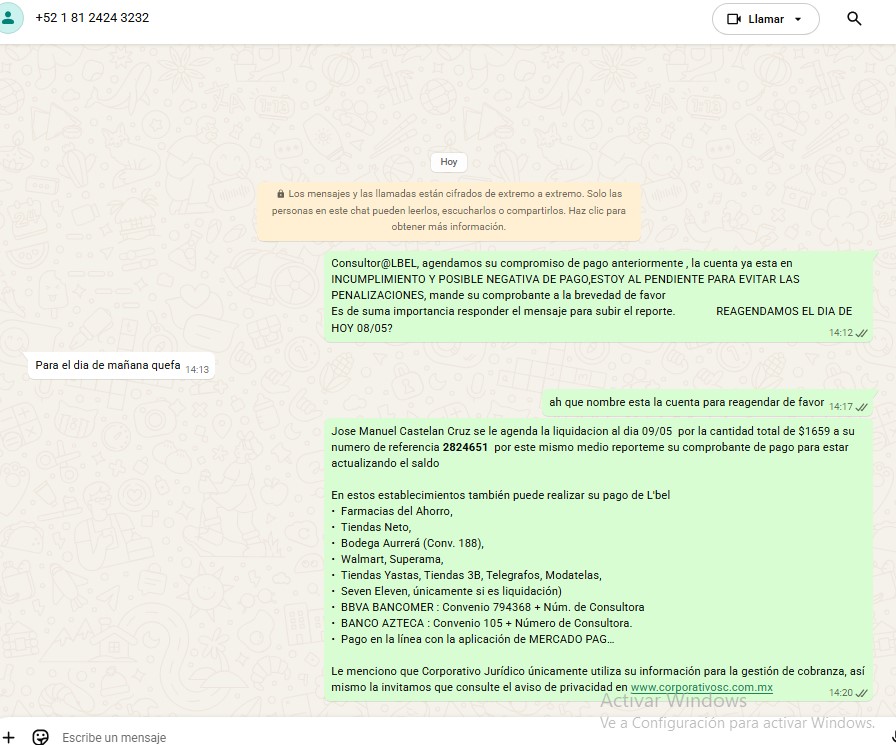Image resolution: width=896 pixels, height=745 pixels.
Task: Click the 'Jose Manuel Castelan Cruz' name
Action: point(401,431)
